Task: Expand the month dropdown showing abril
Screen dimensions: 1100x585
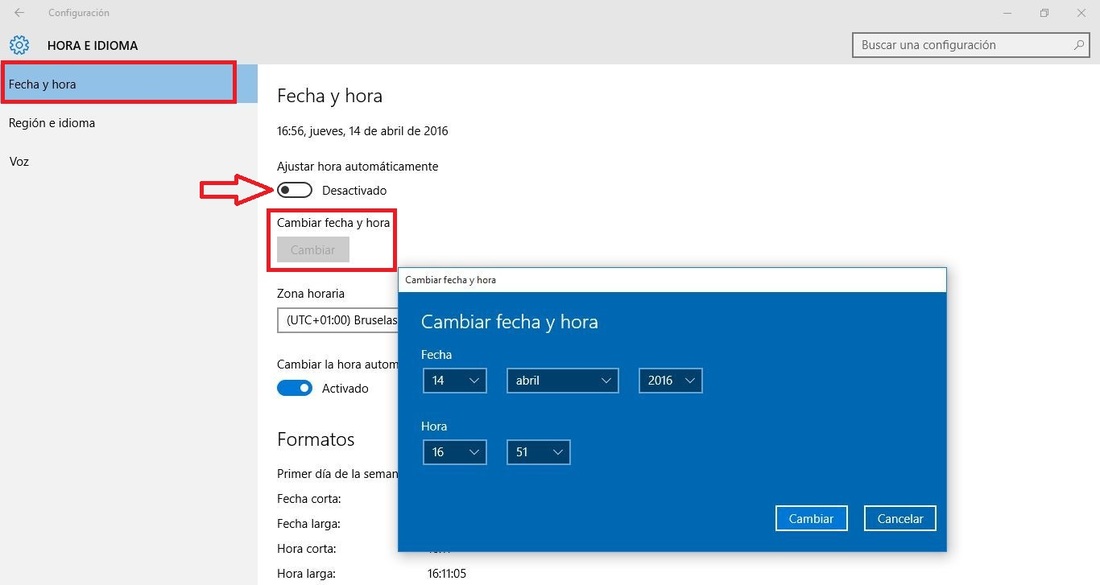Action: [563, 380]
